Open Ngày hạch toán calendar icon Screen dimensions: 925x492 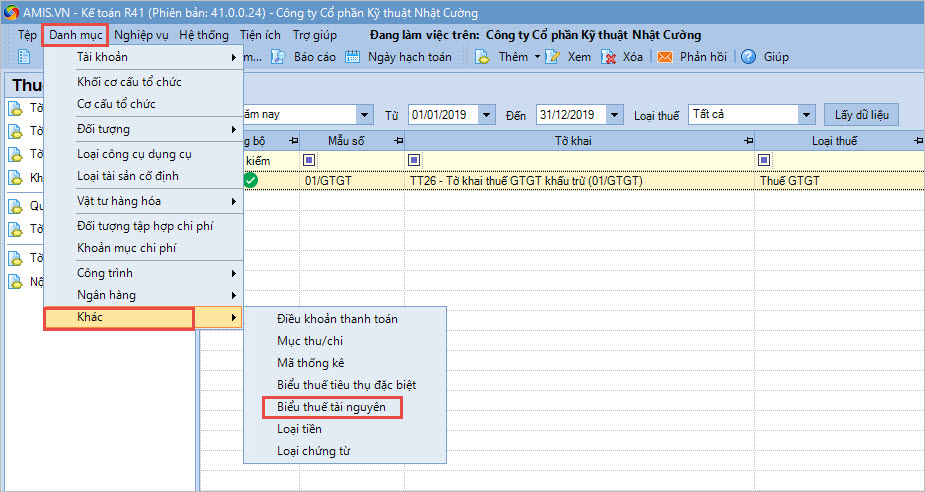pyautogui.click(x=353, y=57)
